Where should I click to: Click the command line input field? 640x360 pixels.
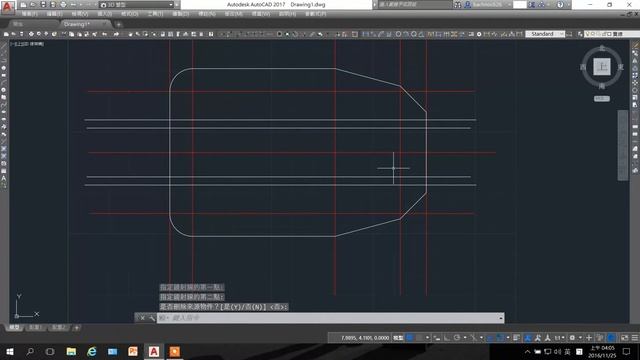pos(328,318)
